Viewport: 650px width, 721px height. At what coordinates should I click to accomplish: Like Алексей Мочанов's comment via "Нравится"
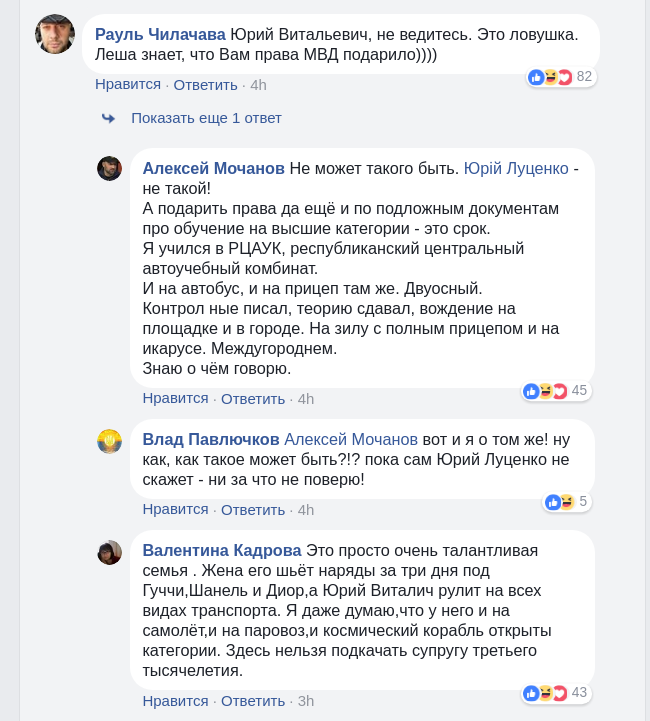[175, 398]
